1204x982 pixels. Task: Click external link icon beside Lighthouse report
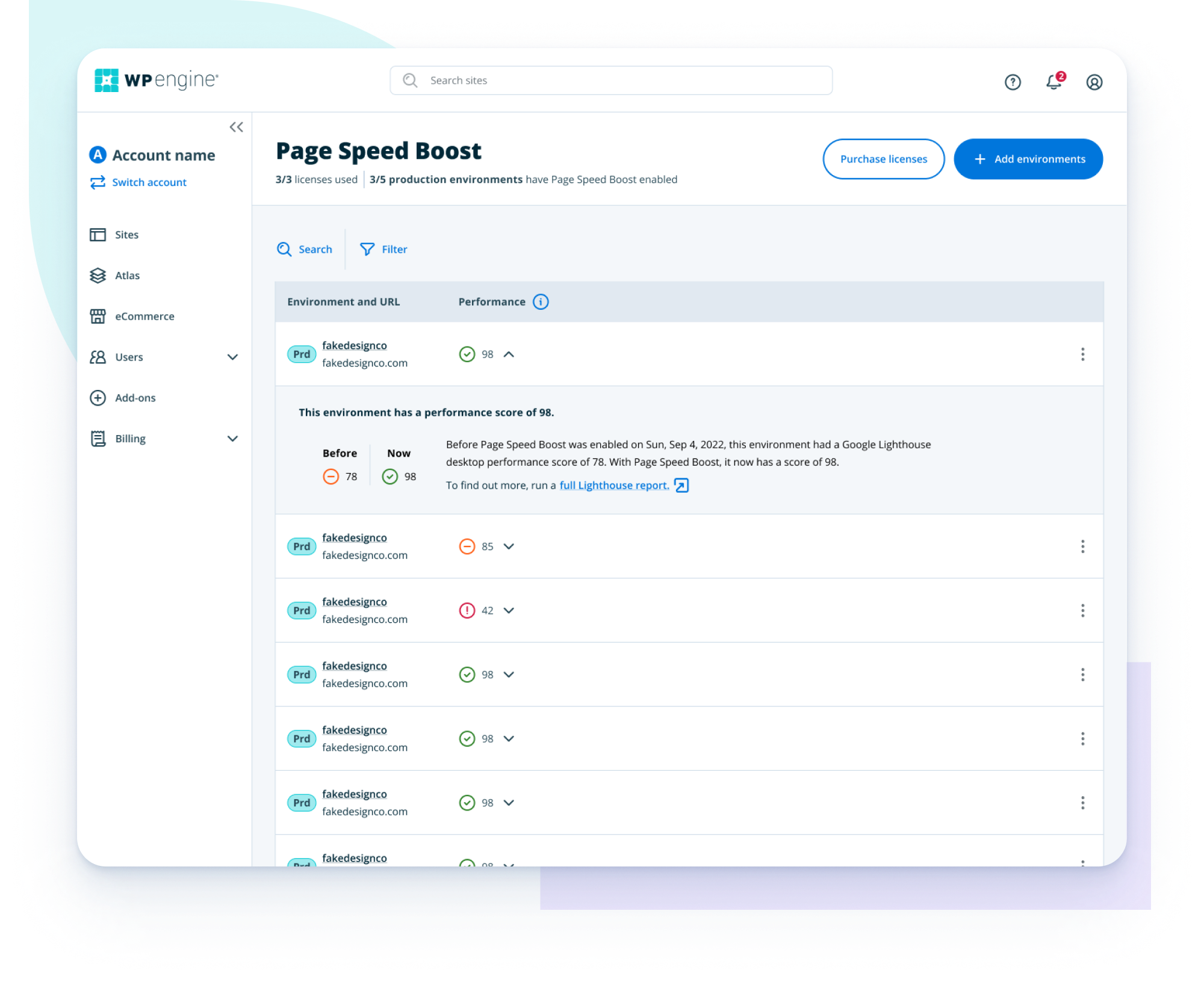click(681, 486)
